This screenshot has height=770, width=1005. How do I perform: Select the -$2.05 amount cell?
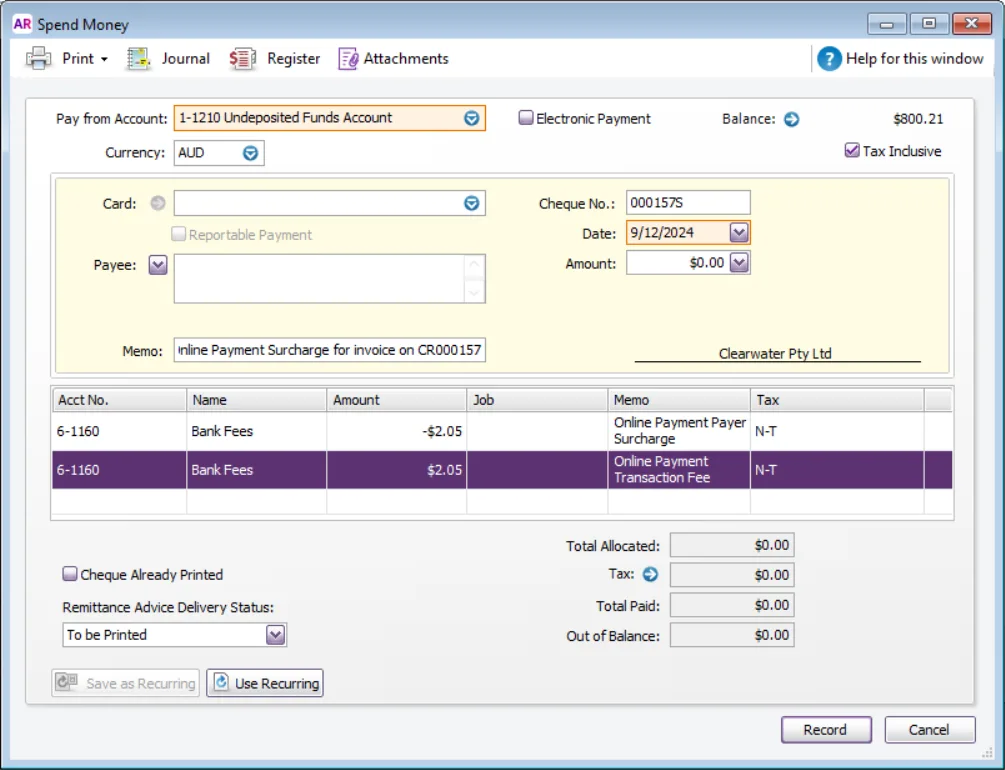coord(397,431)
